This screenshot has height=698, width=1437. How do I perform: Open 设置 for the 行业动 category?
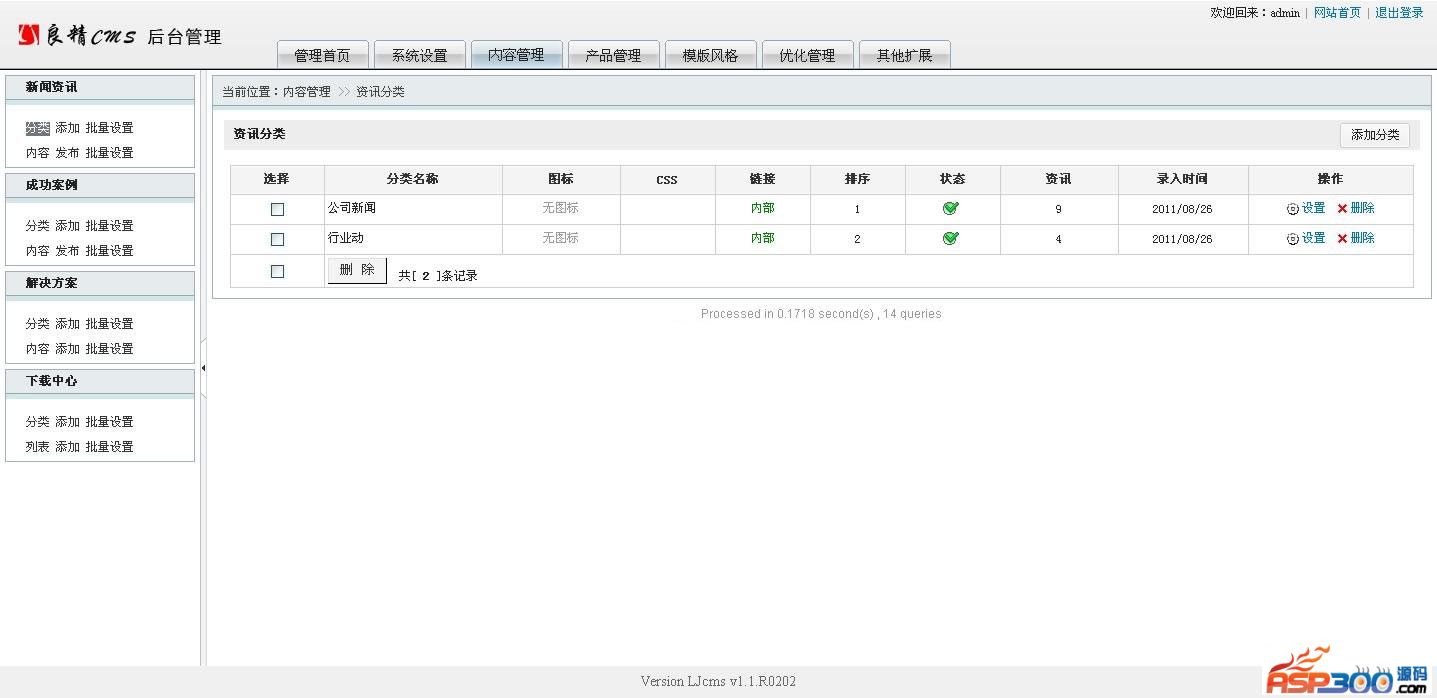pos(1313,238)
